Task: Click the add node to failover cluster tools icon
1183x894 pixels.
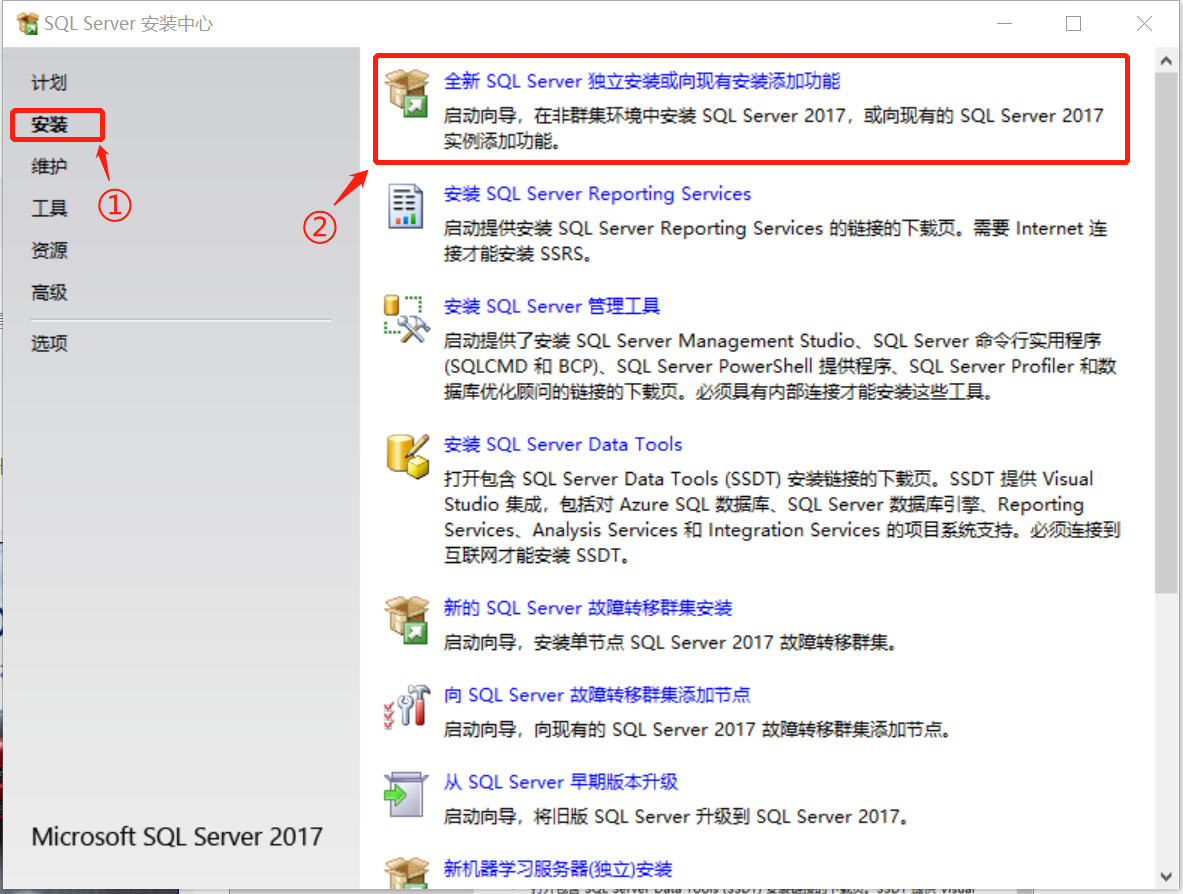Action: tap(407, 706)
